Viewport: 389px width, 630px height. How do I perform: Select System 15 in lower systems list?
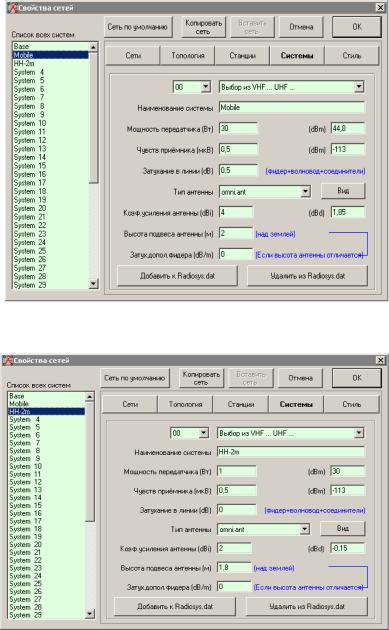click(47, 505)
